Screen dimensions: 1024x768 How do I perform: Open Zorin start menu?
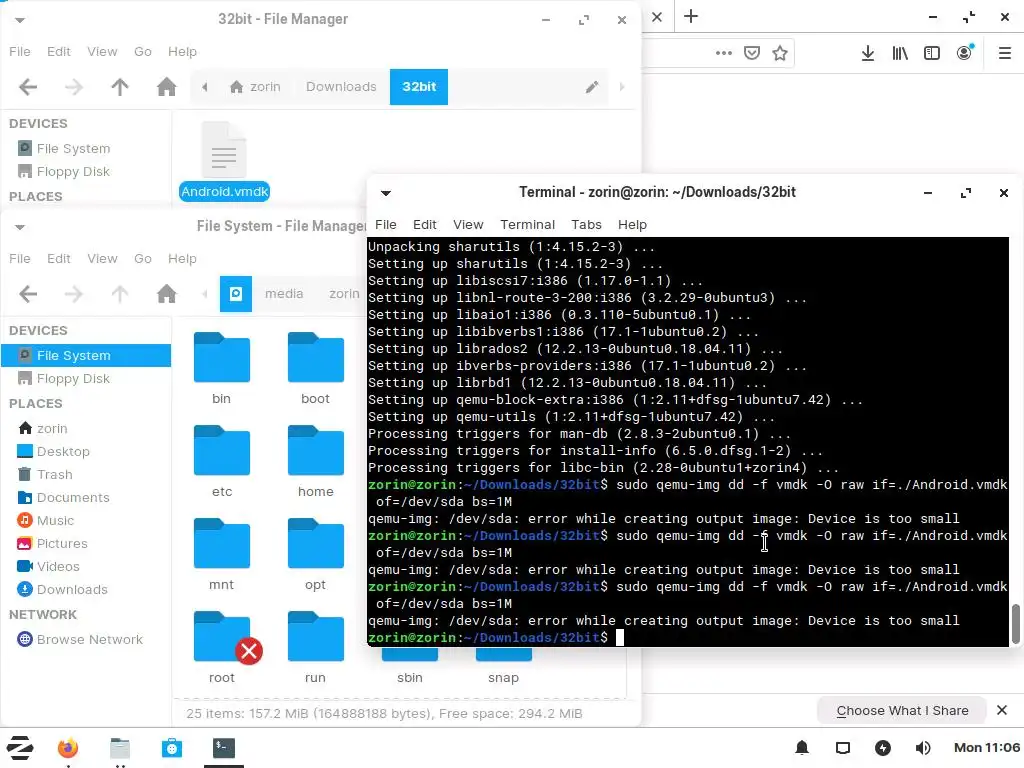pyautogui.click(x=20, y=748)
